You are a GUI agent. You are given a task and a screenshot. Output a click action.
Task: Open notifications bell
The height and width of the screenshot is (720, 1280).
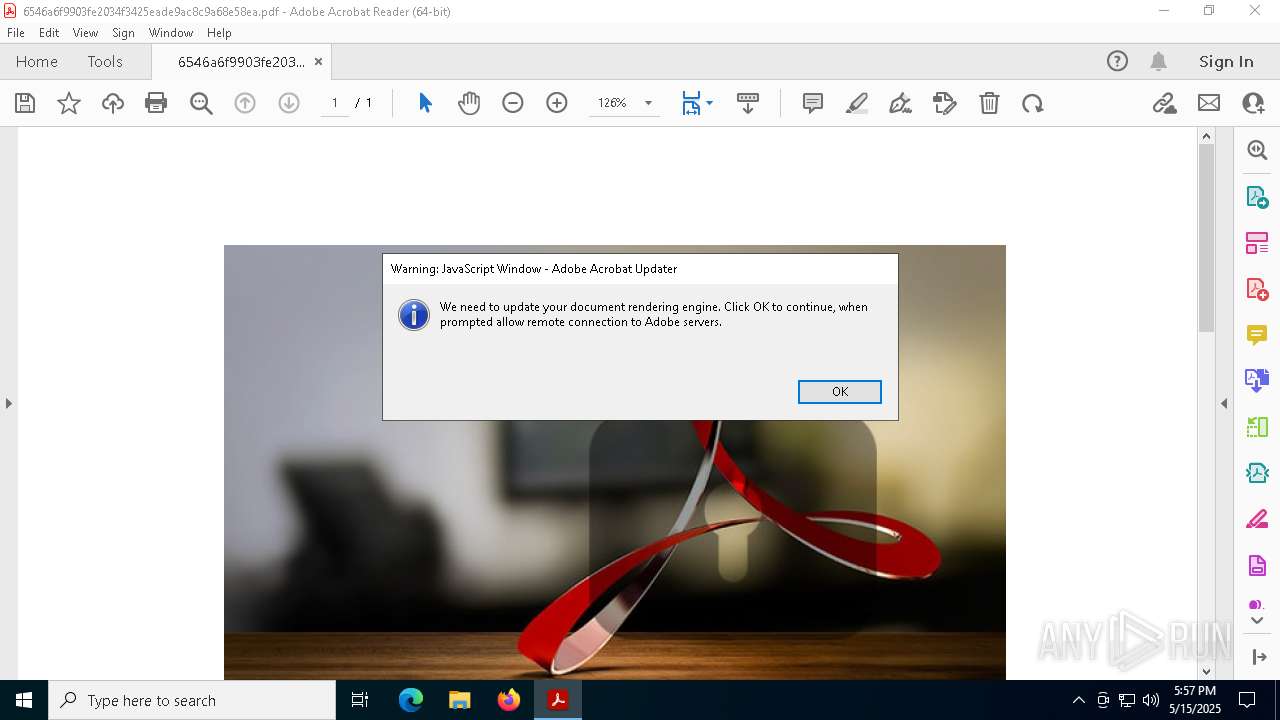[1158, 61]
